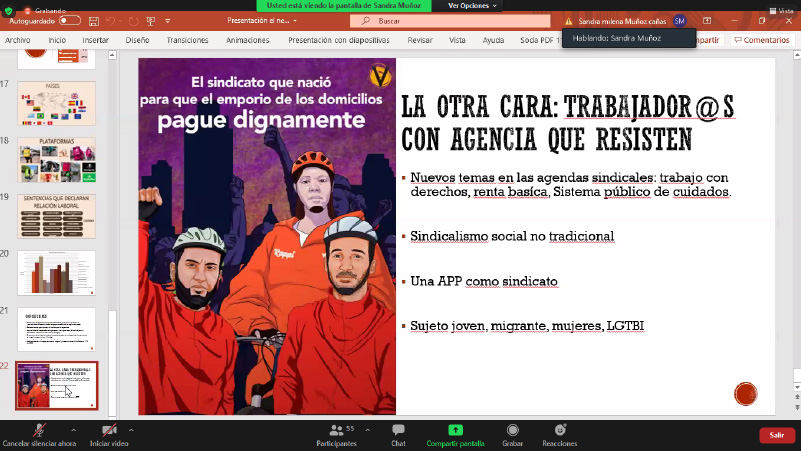Click the editing area scroll-up arrow
The height and width of the screenshot is (451, 801).
click(797, 55)
